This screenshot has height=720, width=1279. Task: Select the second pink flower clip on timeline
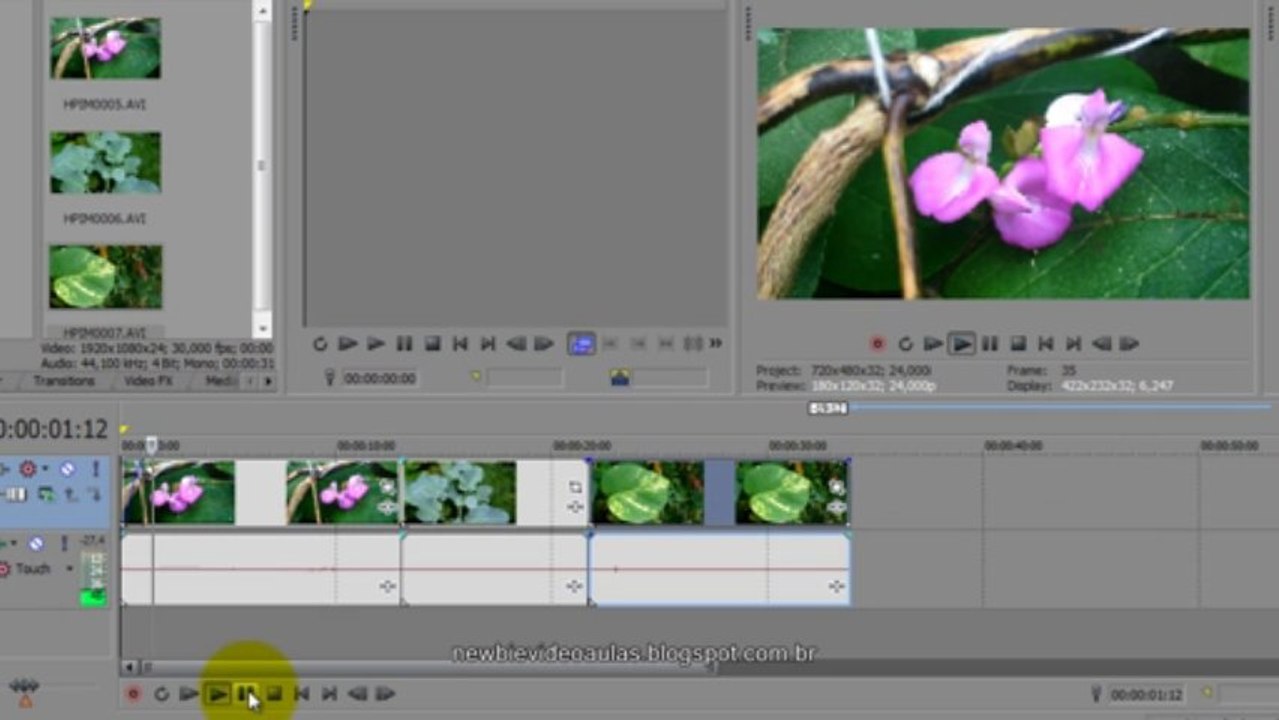[343, 493]
